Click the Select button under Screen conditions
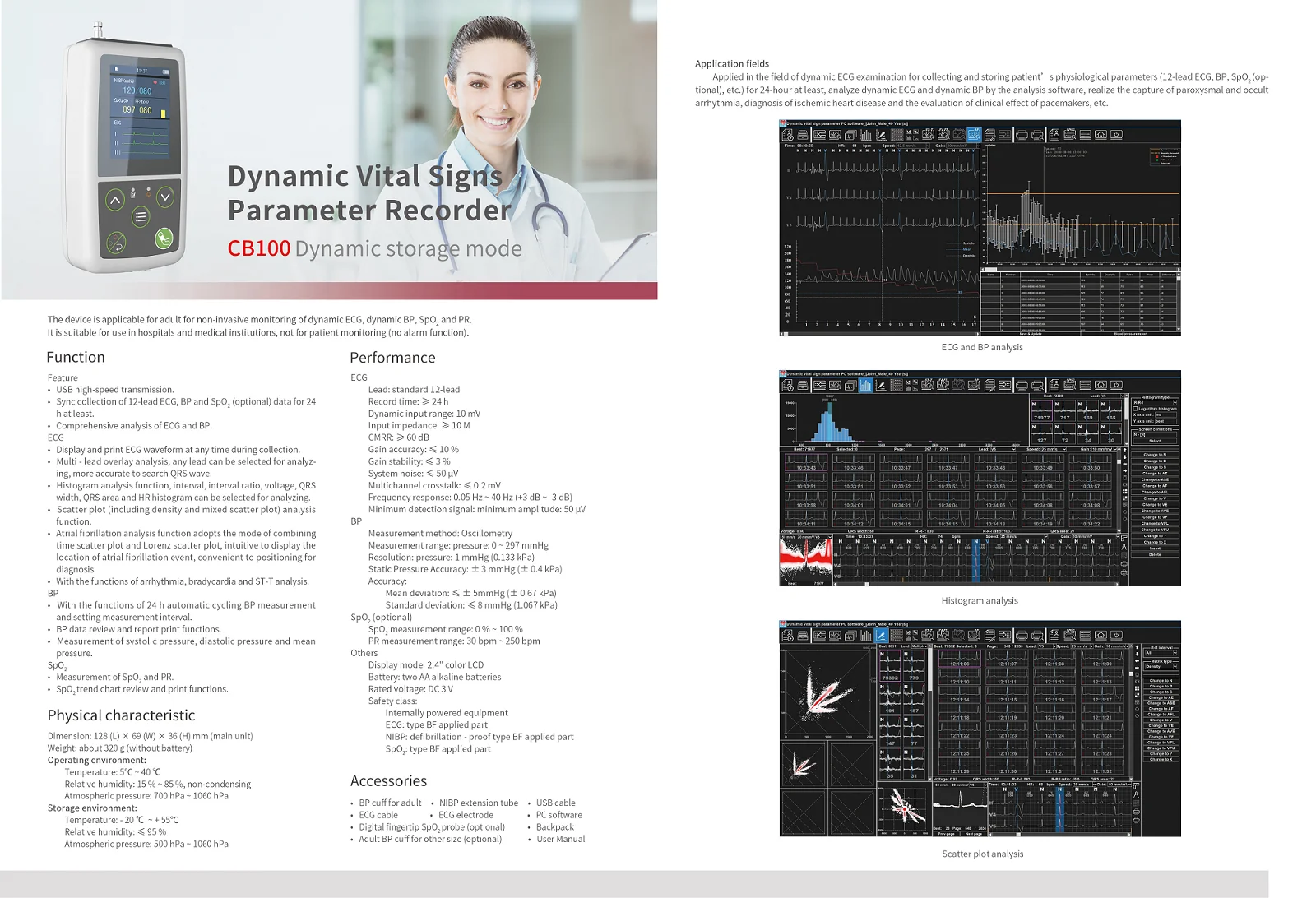The width and height of the screenshot is (1316, 898). (1155, 441)
